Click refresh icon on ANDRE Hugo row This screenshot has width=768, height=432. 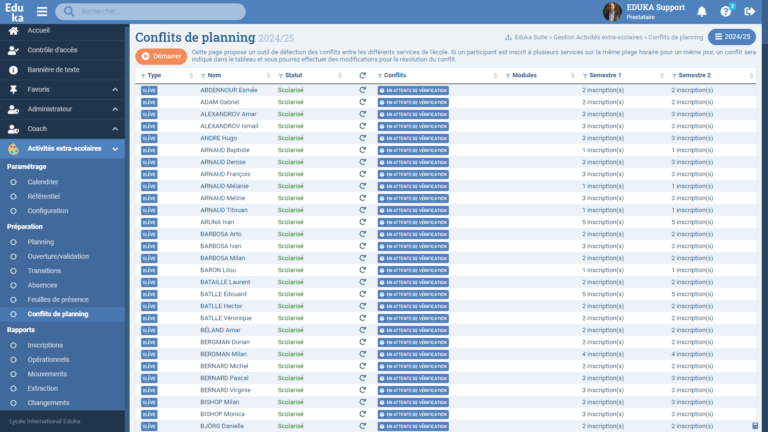tap(363, 138)
